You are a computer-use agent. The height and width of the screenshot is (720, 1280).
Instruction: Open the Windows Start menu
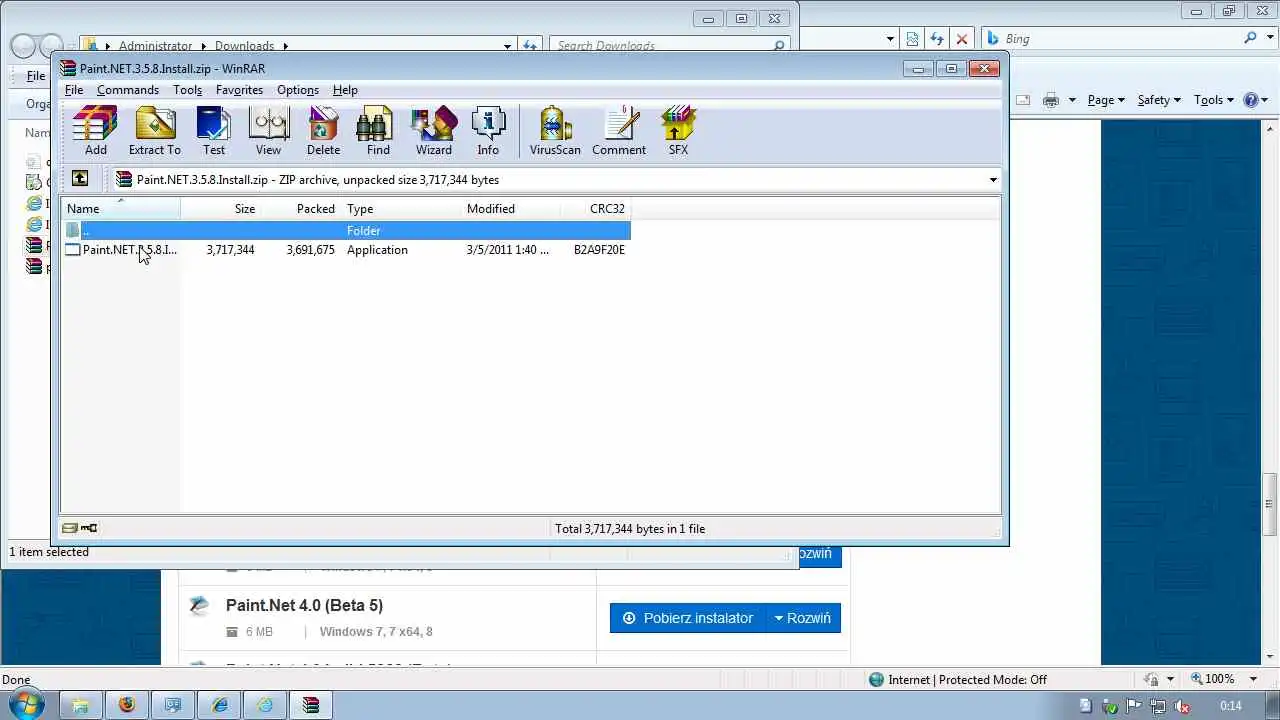click(x=25, y=704)
